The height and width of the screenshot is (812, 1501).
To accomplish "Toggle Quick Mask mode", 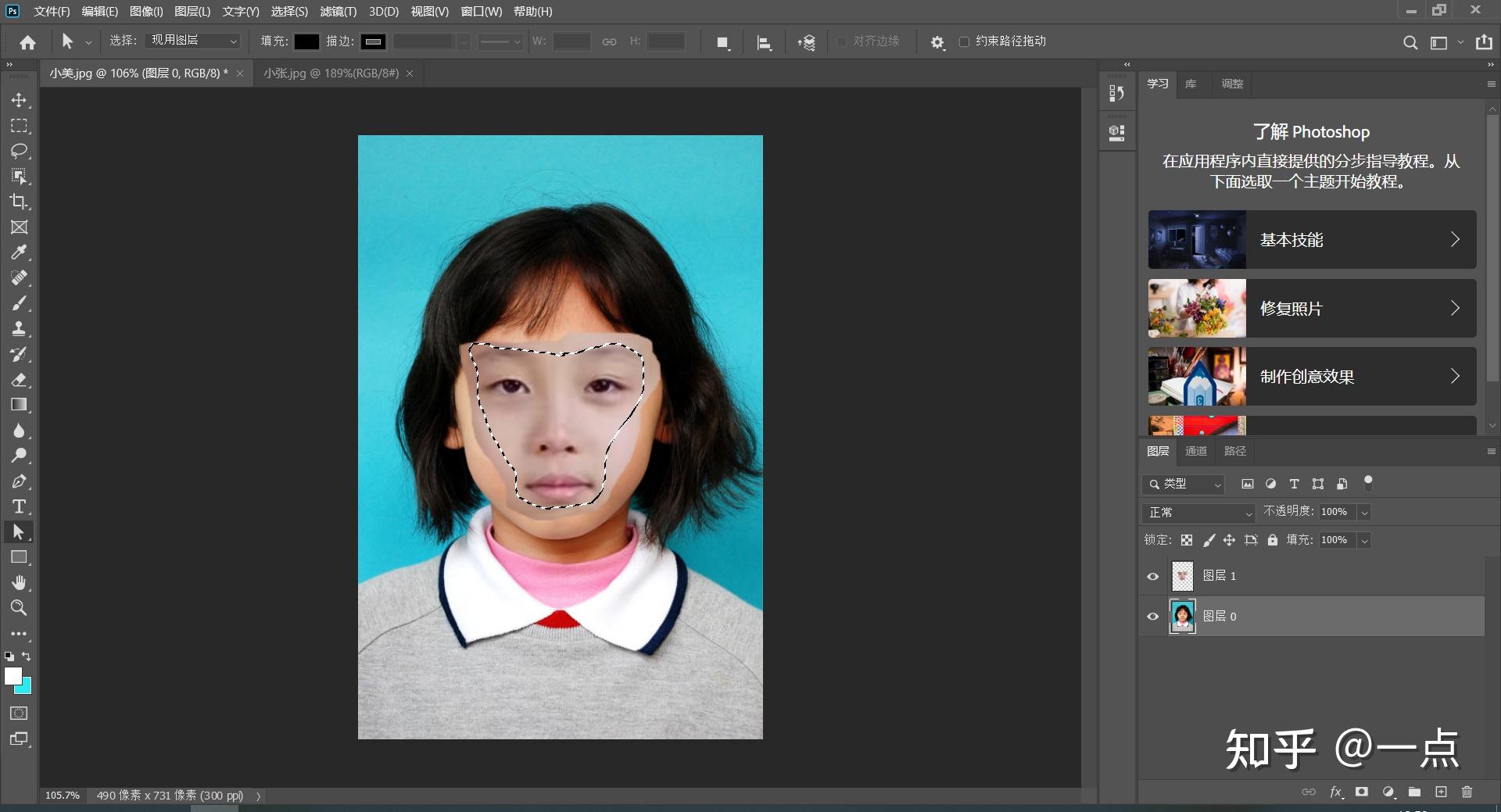I will [x=19, y=713].
